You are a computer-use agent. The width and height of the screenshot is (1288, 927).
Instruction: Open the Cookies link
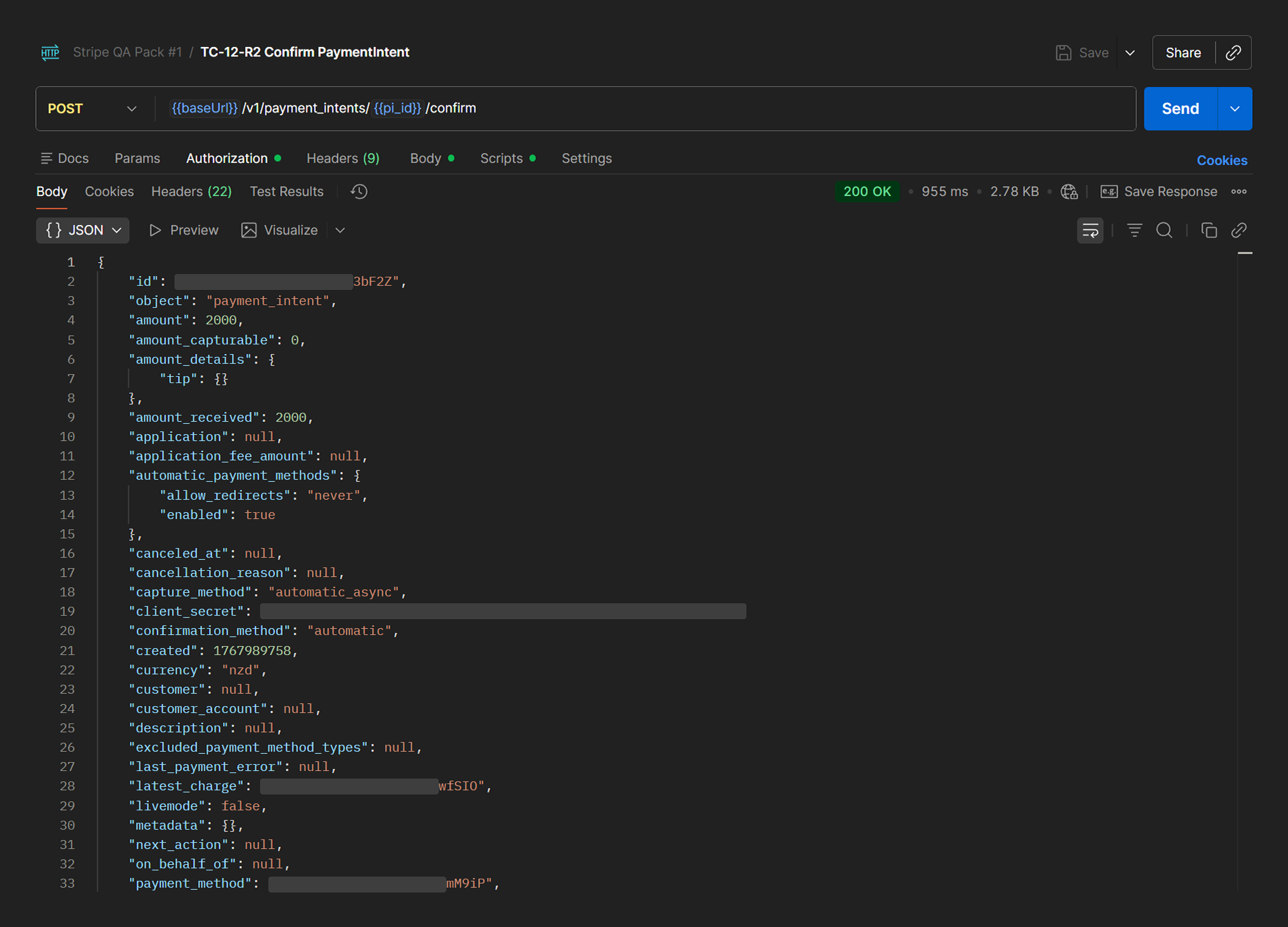(1222, 160)
